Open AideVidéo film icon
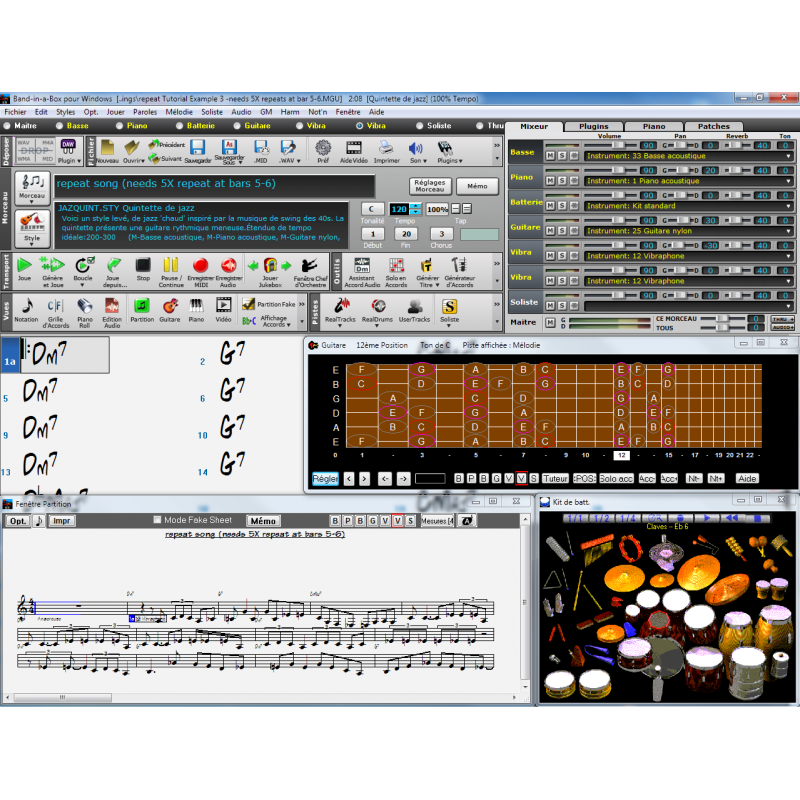The height and width of the screenshot is (800, 800). coord(354,148)
